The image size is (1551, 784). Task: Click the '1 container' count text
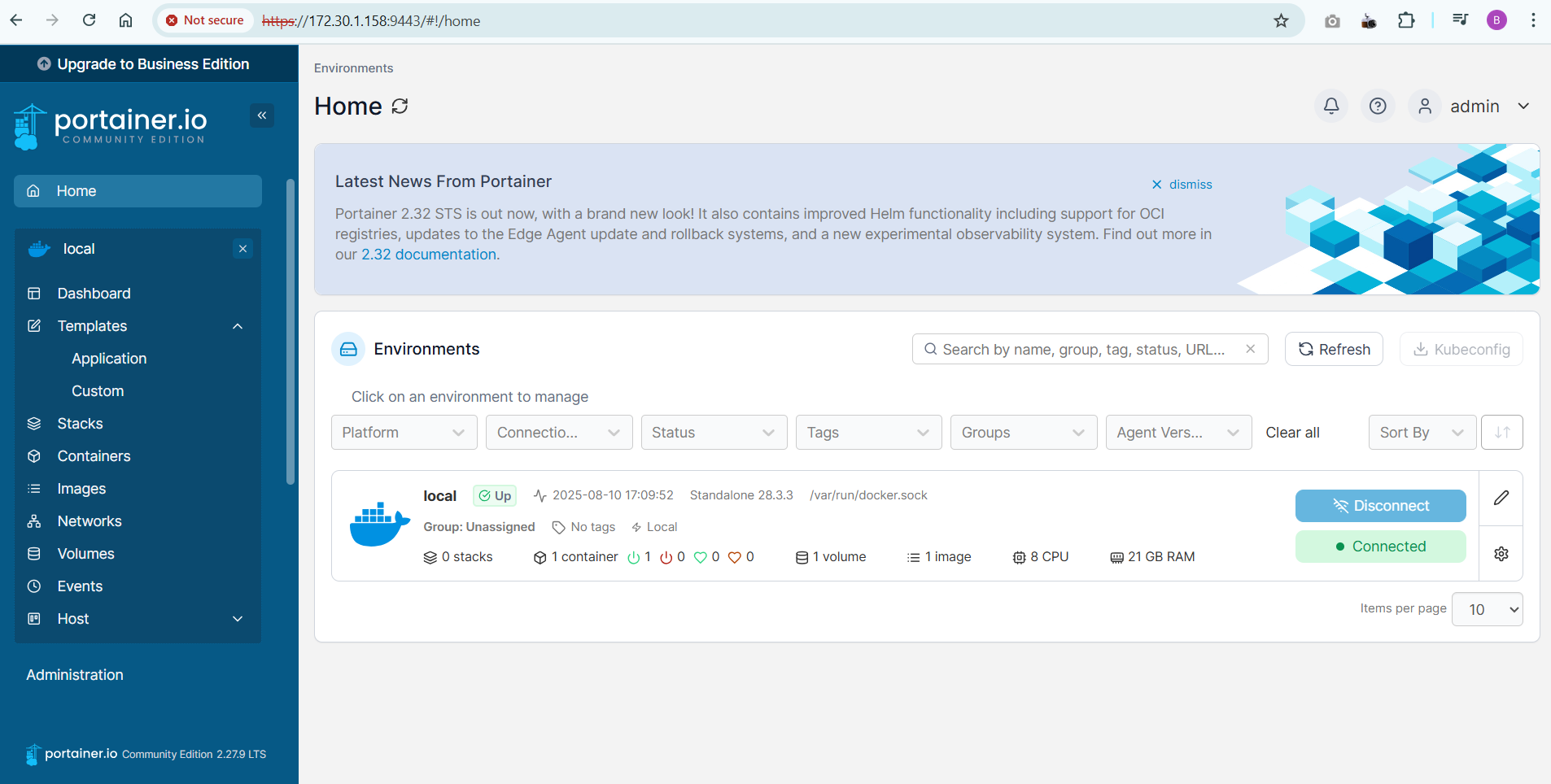click(584, 557)
